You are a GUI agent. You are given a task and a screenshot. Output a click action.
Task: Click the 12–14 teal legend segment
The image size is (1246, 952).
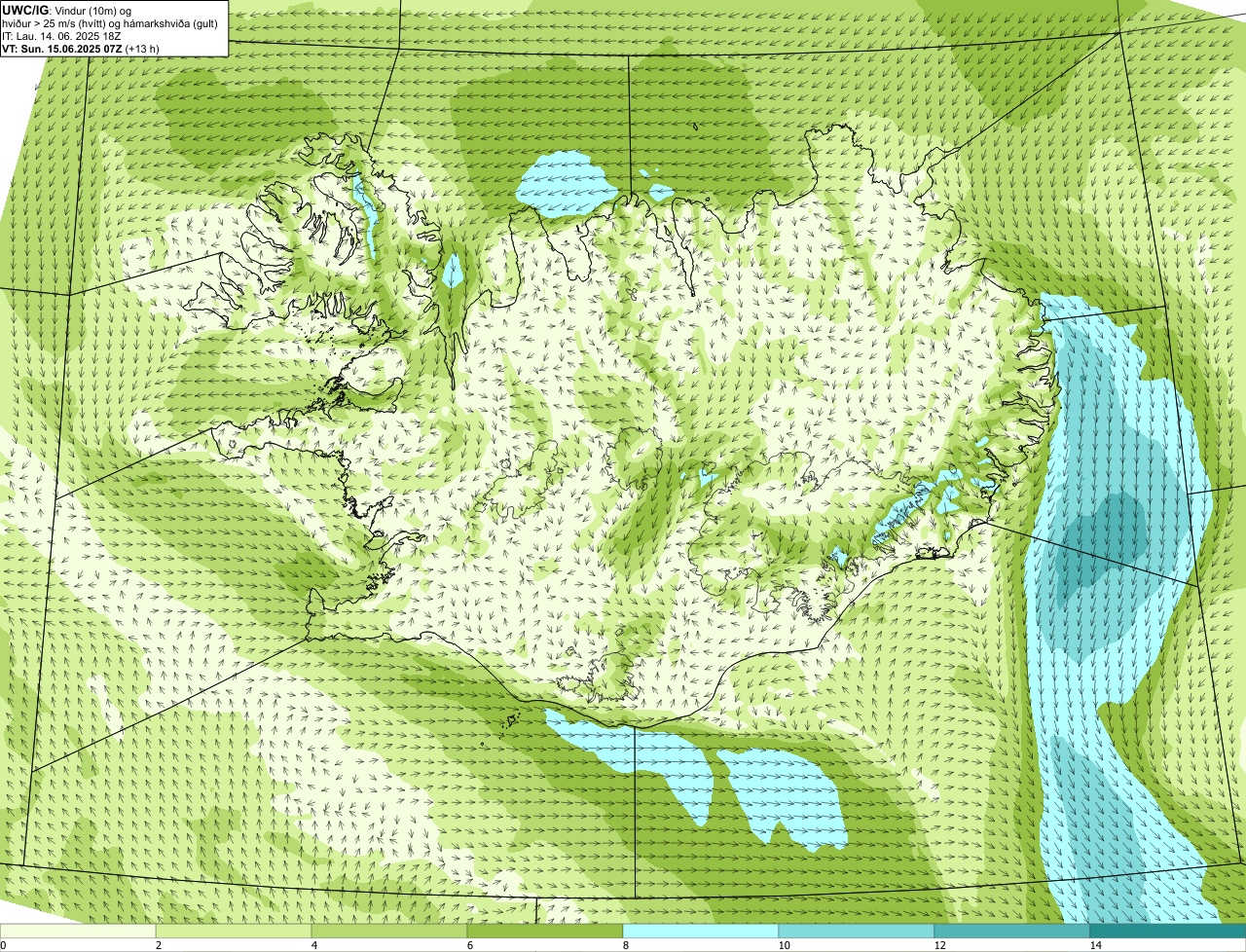click(x=1012, y=931)
